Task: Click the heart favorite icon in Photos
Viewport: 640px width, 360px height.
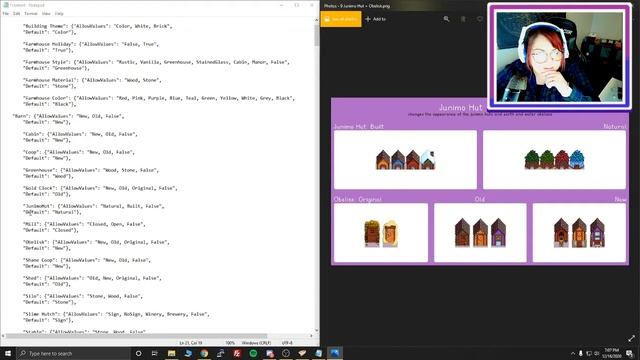Action: pos(480,19)
